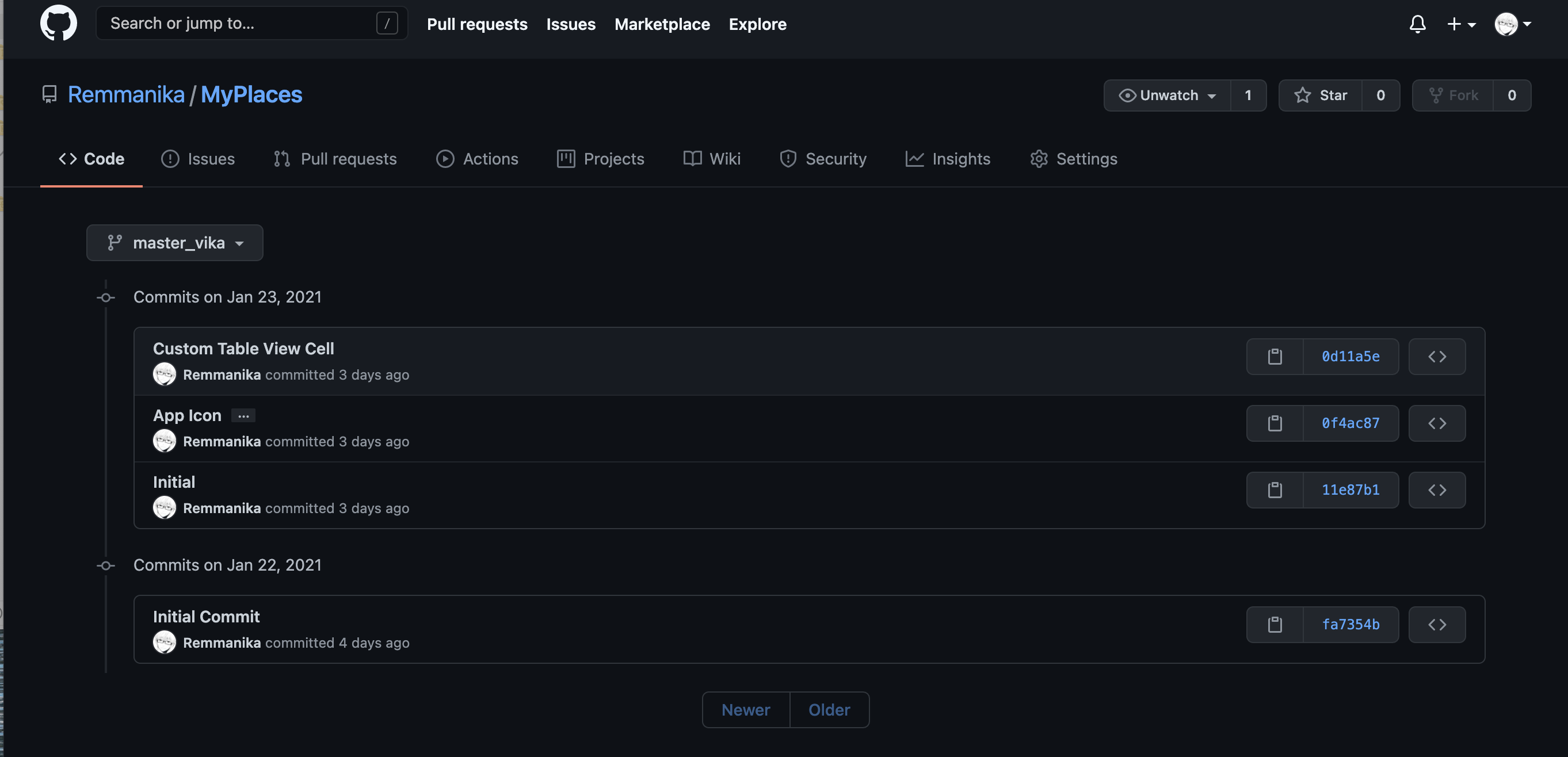The width and height of the screenshot is (1568, 757).
Task: Open the Custom Table View Cell commit
Action: [243, 348]
